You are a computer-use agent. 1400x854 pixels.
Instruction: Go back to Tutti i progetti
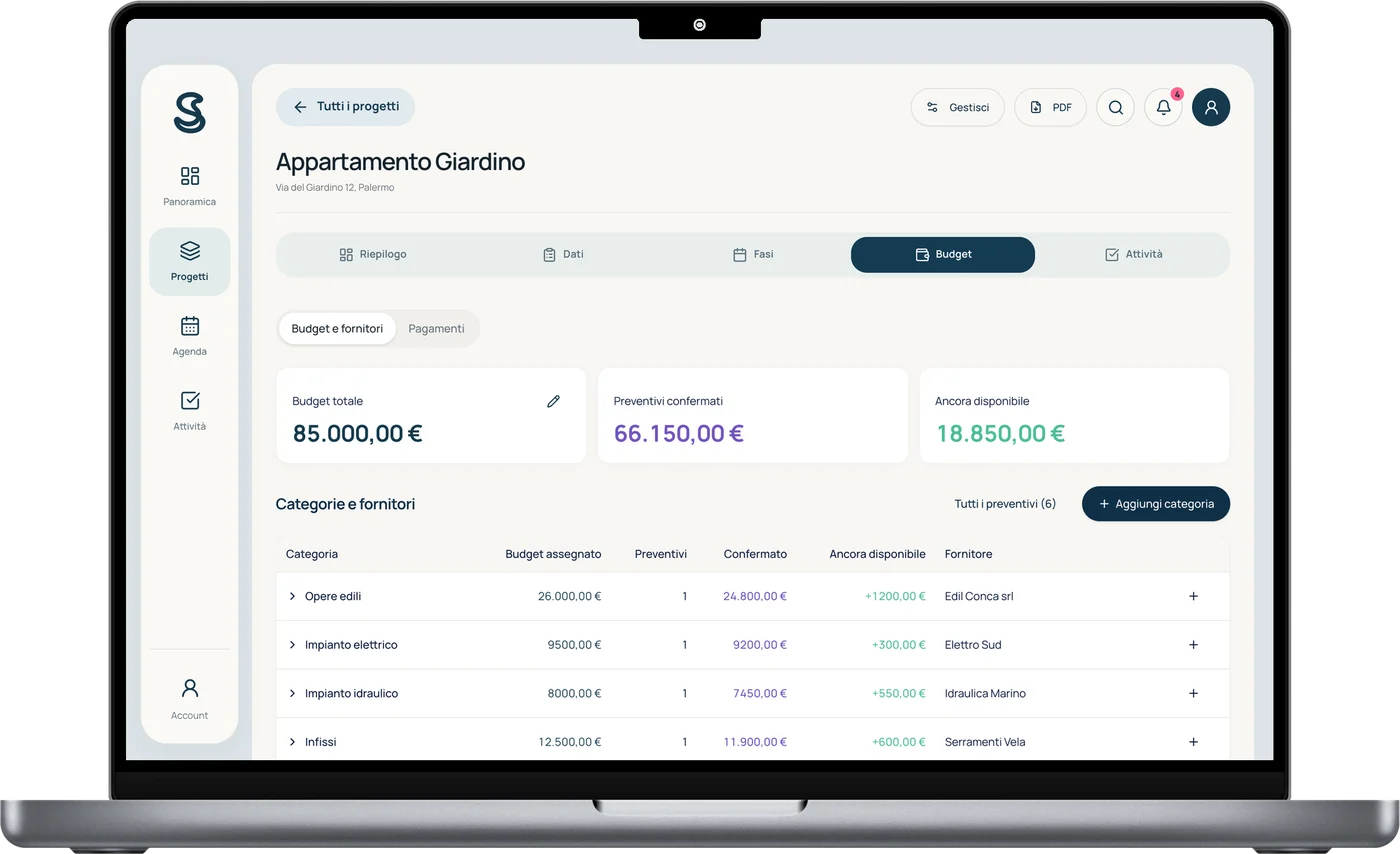[x=345, y=107]
